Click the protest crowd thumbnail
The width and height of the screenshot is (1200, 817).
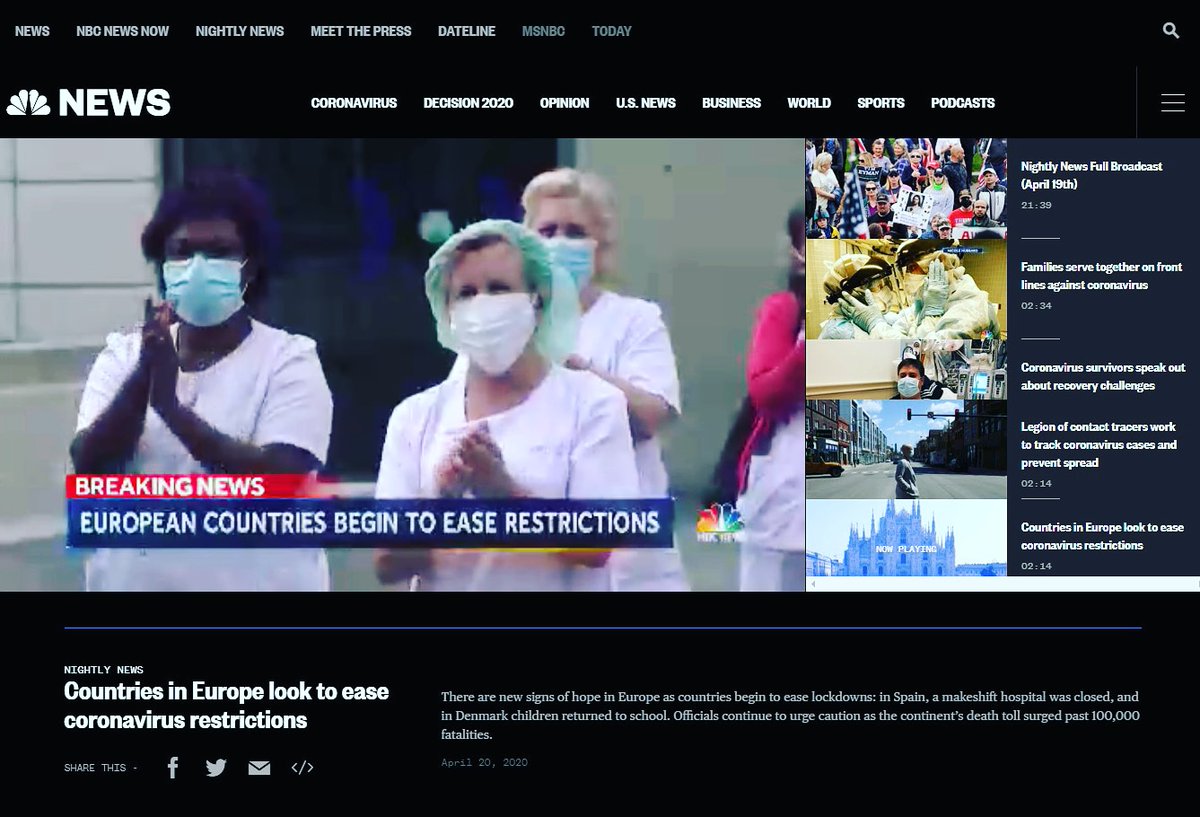[x=906, y=188]
